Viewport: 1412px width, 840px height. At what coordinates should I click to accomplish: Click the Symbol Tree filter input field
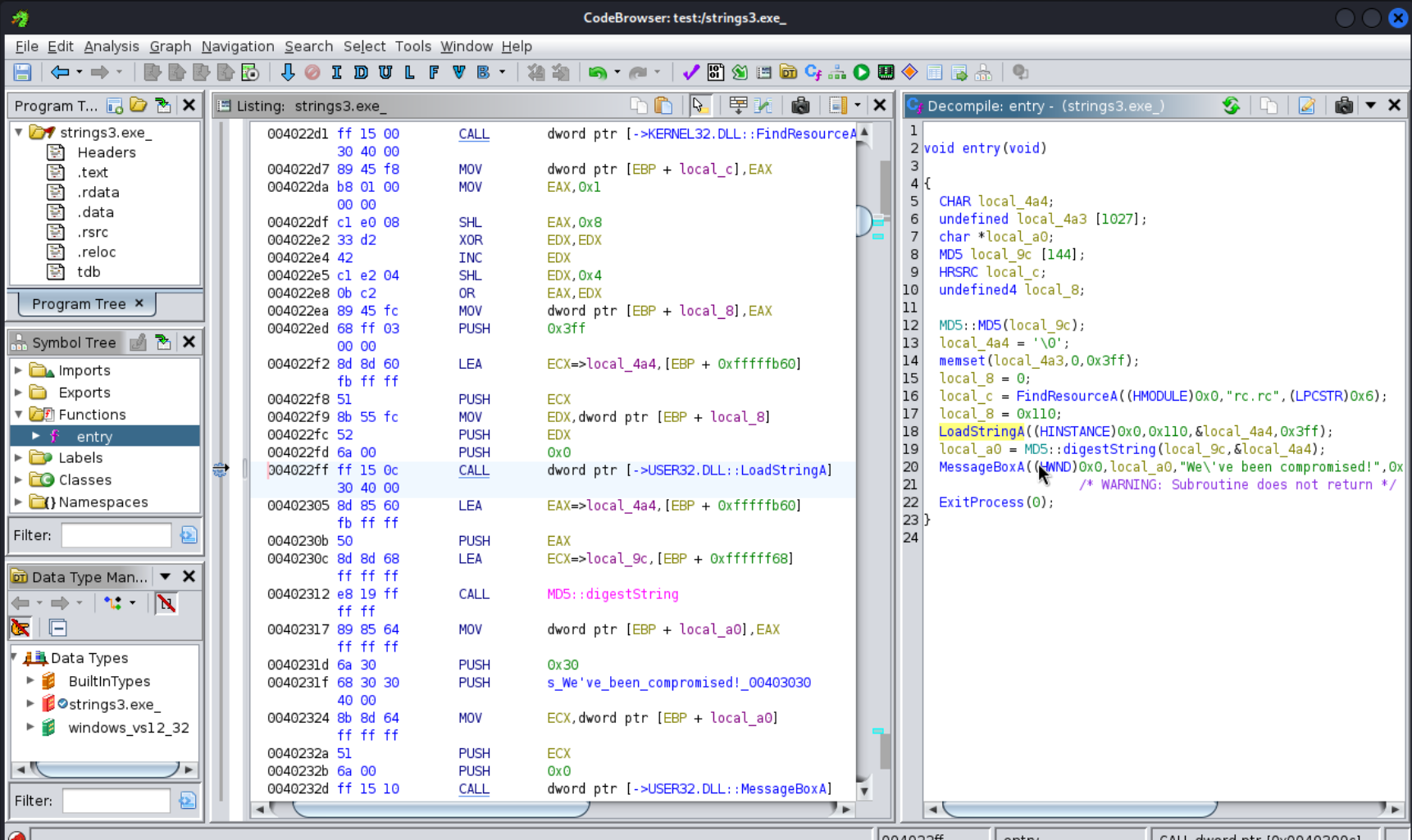click(x=116, y=535)
